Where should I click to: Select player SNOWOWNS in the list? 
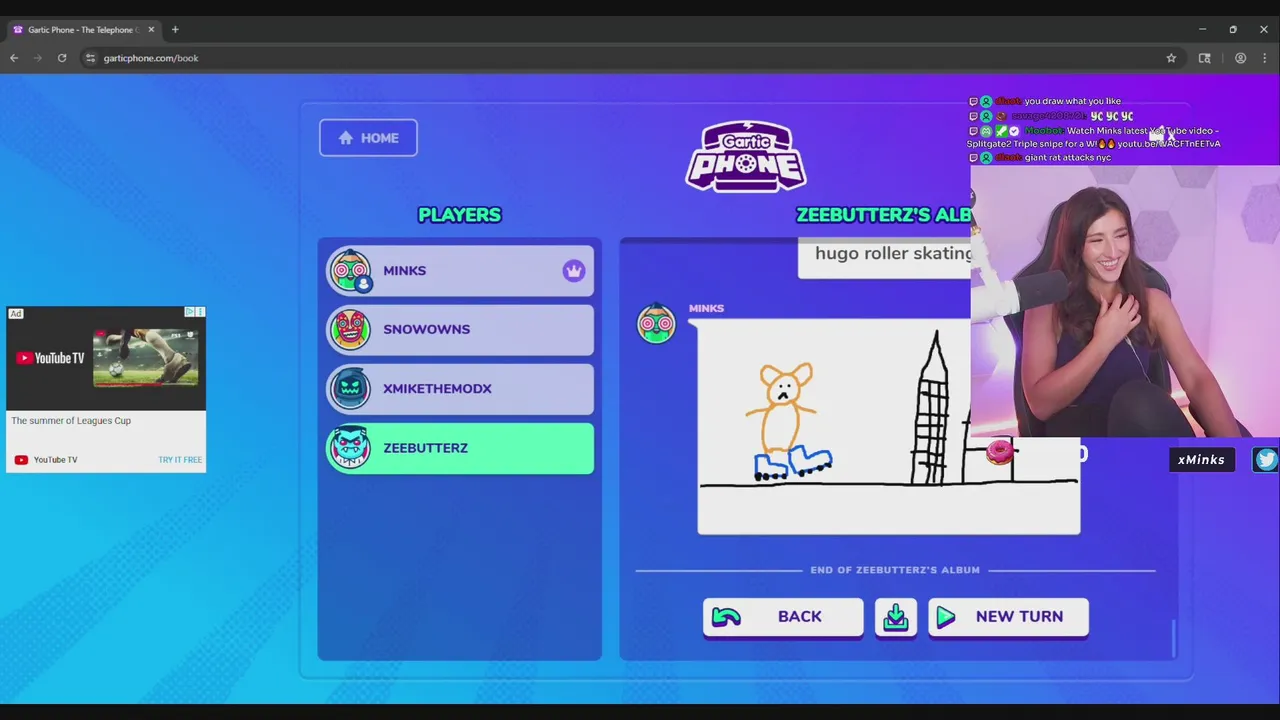click(x=460, y=329)
